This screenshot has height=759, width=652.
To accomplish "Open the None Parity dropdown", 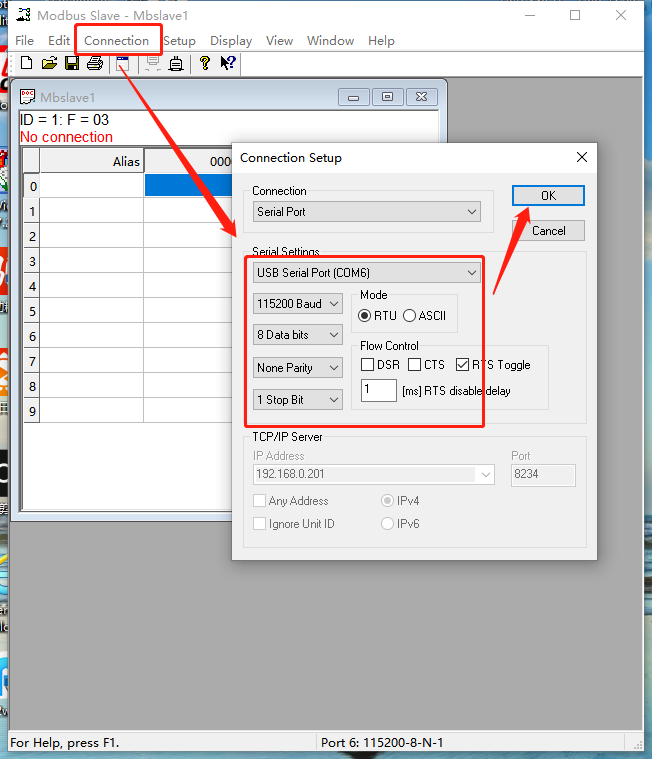I will [x=298, y=367].
